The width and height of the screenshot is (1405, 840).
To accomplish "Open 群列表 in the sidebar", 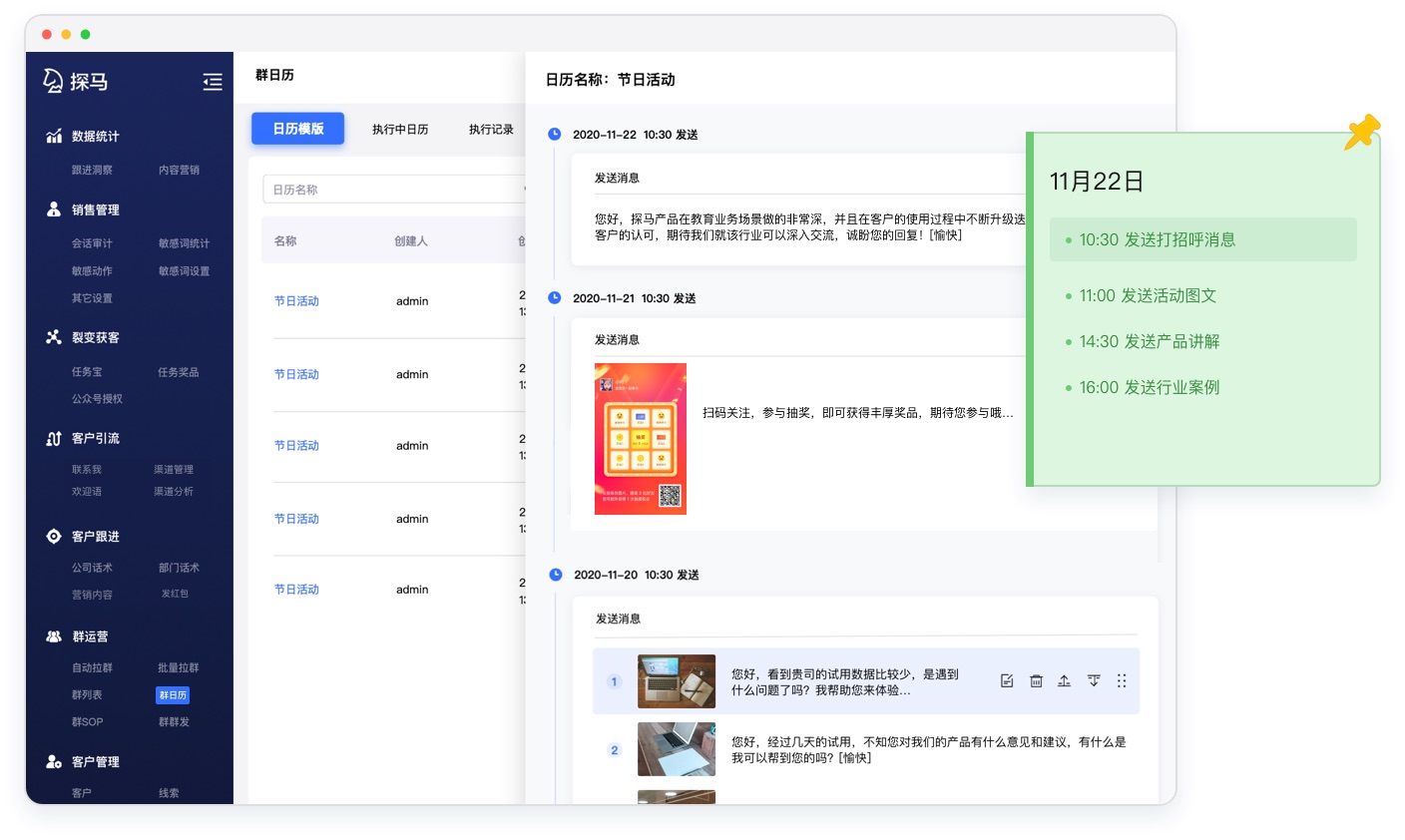I will 87,694.
